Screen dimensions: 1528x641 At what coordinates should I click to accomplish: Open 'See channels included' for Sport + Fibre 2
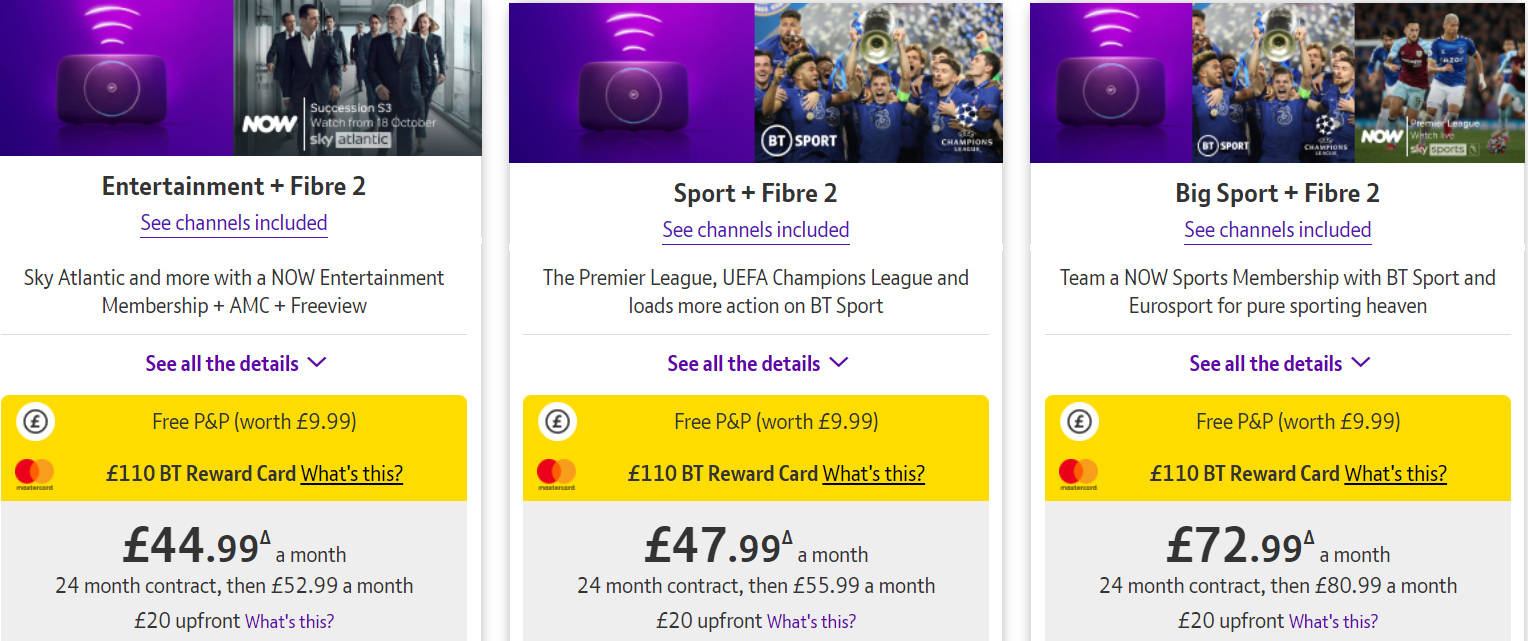[756, 230]
